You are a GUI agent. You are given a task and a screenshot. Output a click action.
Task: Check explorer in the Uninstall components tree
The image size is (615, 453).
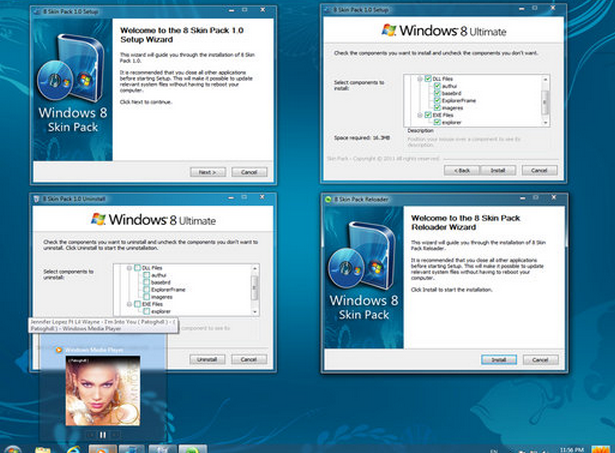(146, 311)
